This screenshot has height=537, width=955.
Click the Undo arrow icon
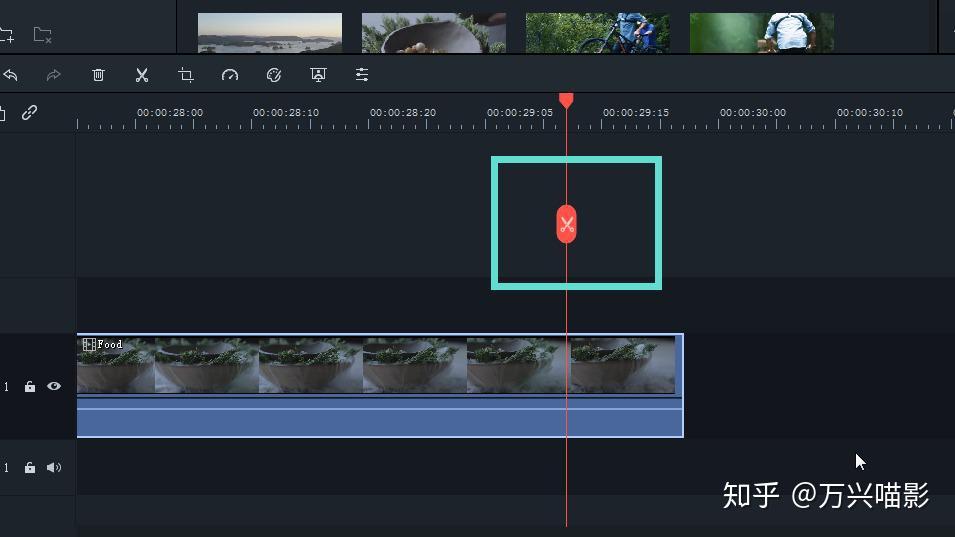10,75
